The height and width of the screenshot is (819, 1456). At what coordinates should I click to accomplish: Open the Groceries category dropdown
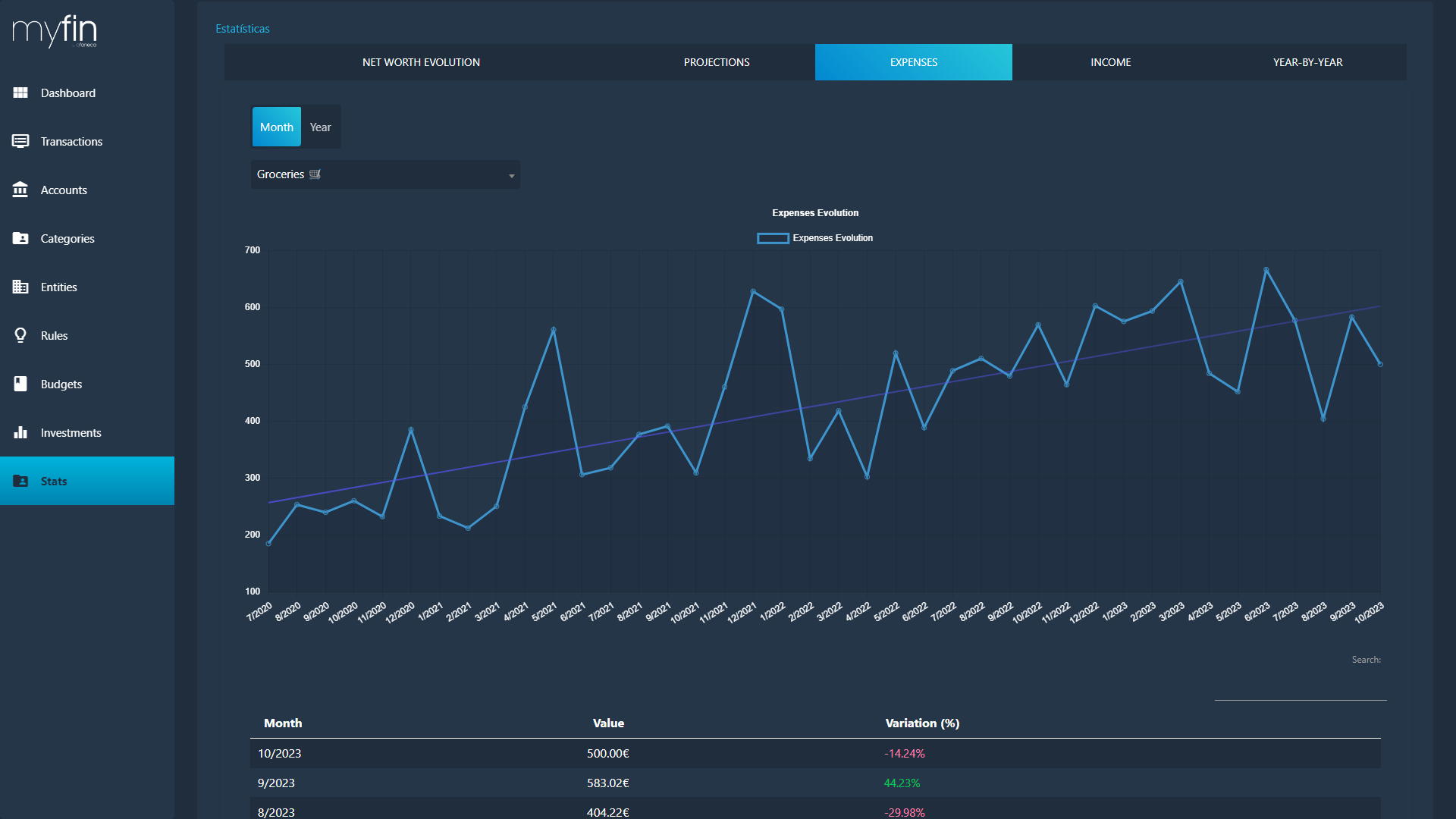pos(385,174)
